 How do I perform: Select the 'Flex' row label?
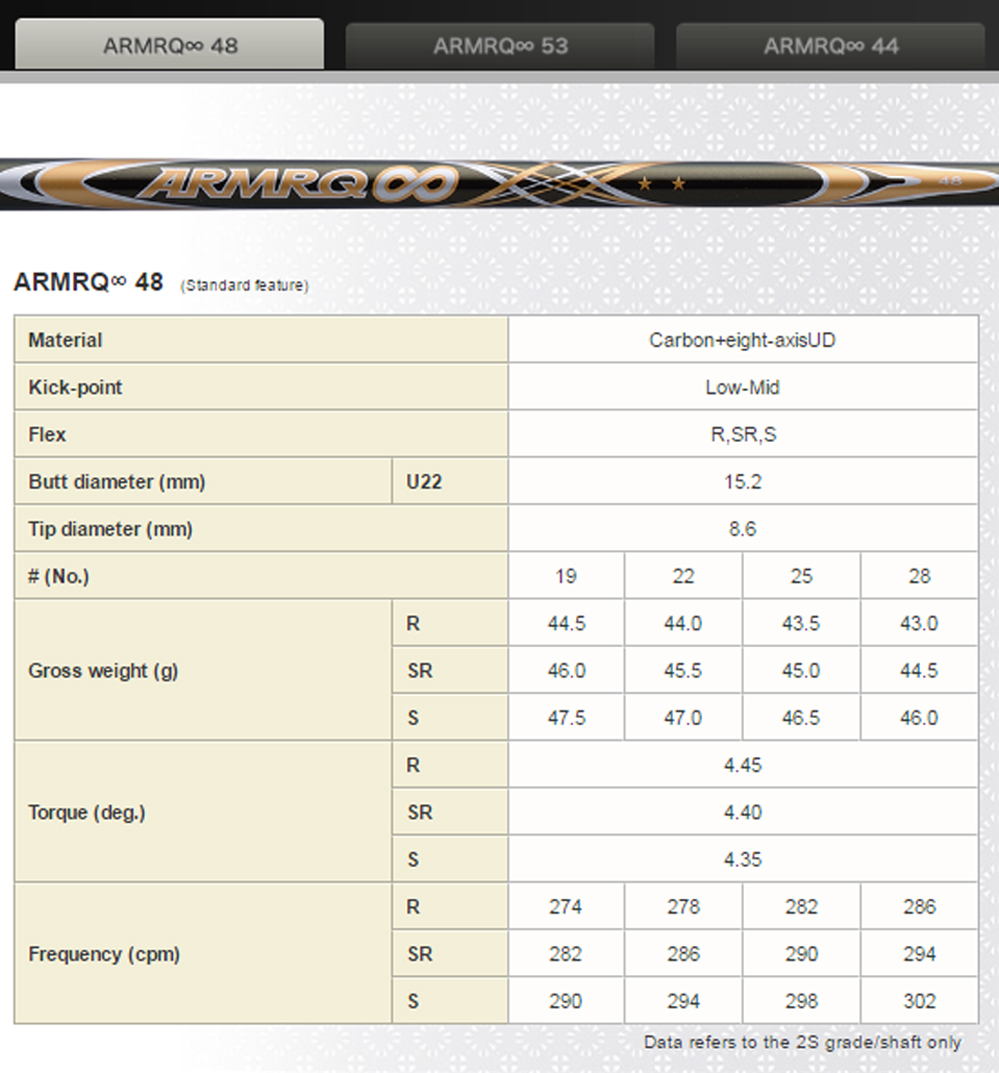47,435
